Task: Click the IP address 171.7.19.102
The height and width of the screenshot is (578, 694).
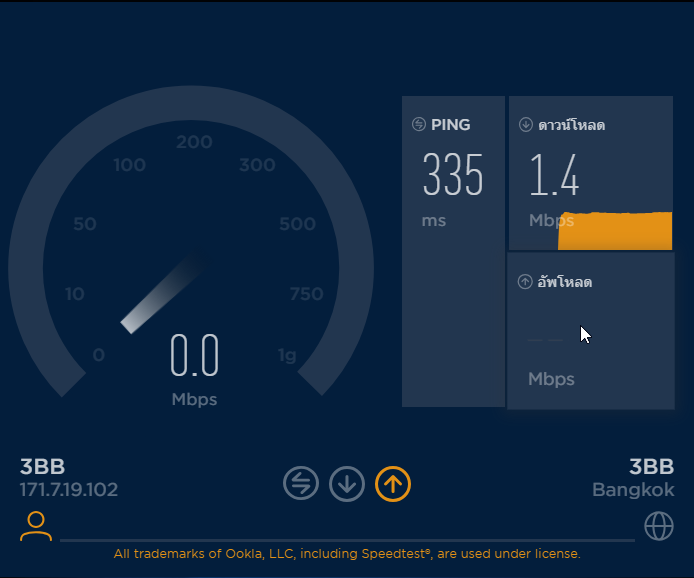Action: pos(69,489)
